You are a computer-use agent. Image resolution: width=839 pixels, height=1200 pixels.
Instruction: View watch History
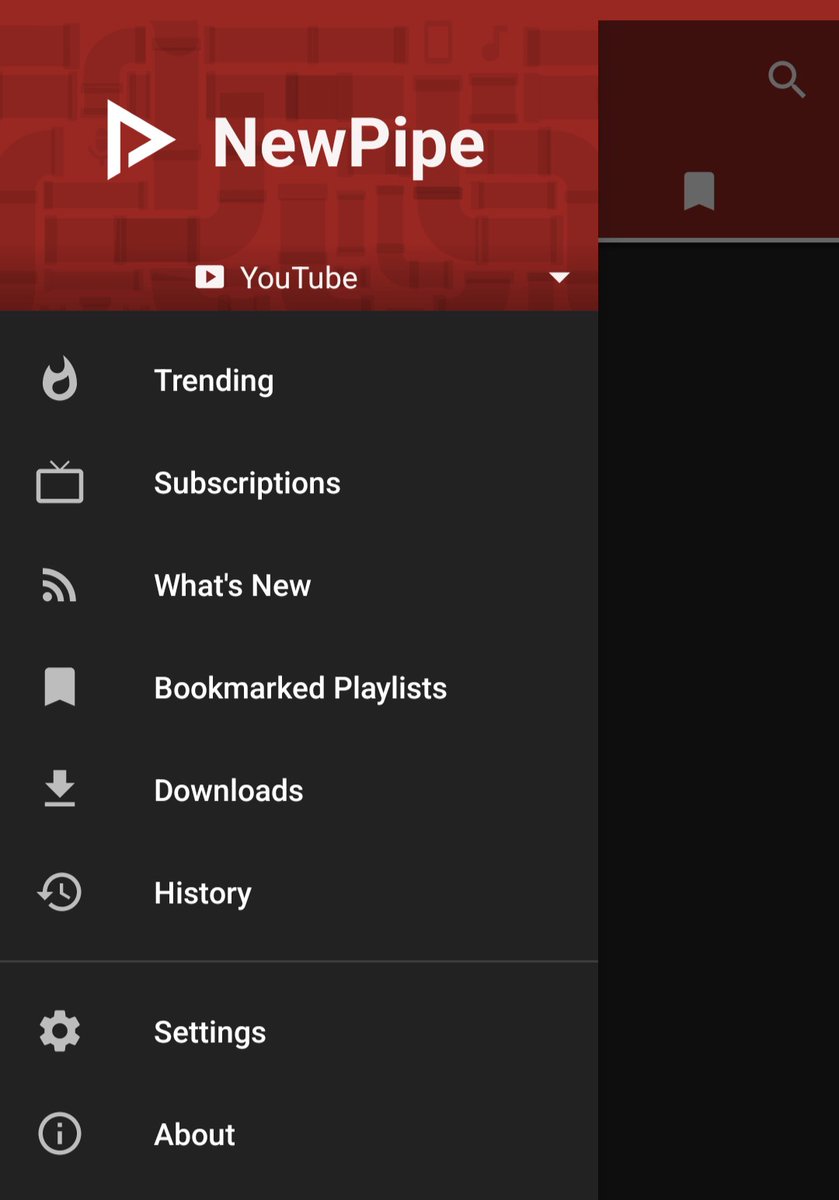(299, 893)
